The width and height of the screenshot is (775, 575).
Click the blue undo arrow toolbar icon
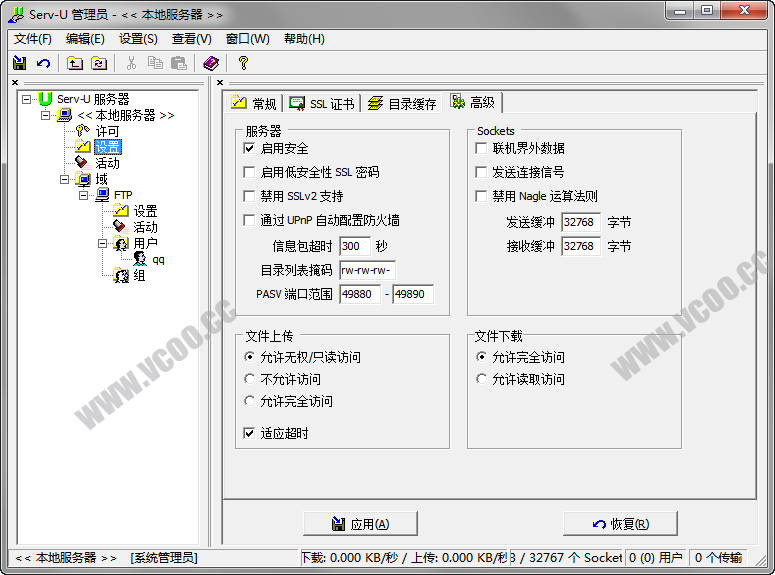[43, 63]
